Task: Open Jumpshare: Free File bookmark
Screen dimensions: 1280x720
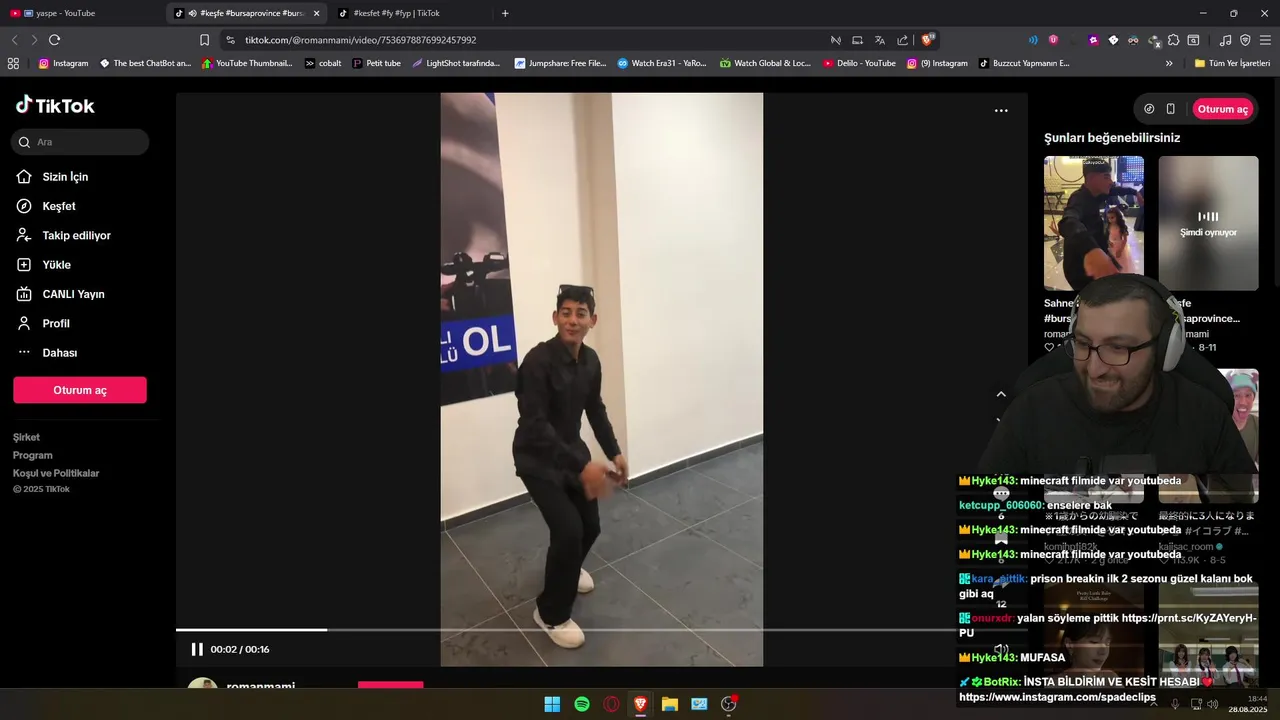Action: (x=560, y=63)
